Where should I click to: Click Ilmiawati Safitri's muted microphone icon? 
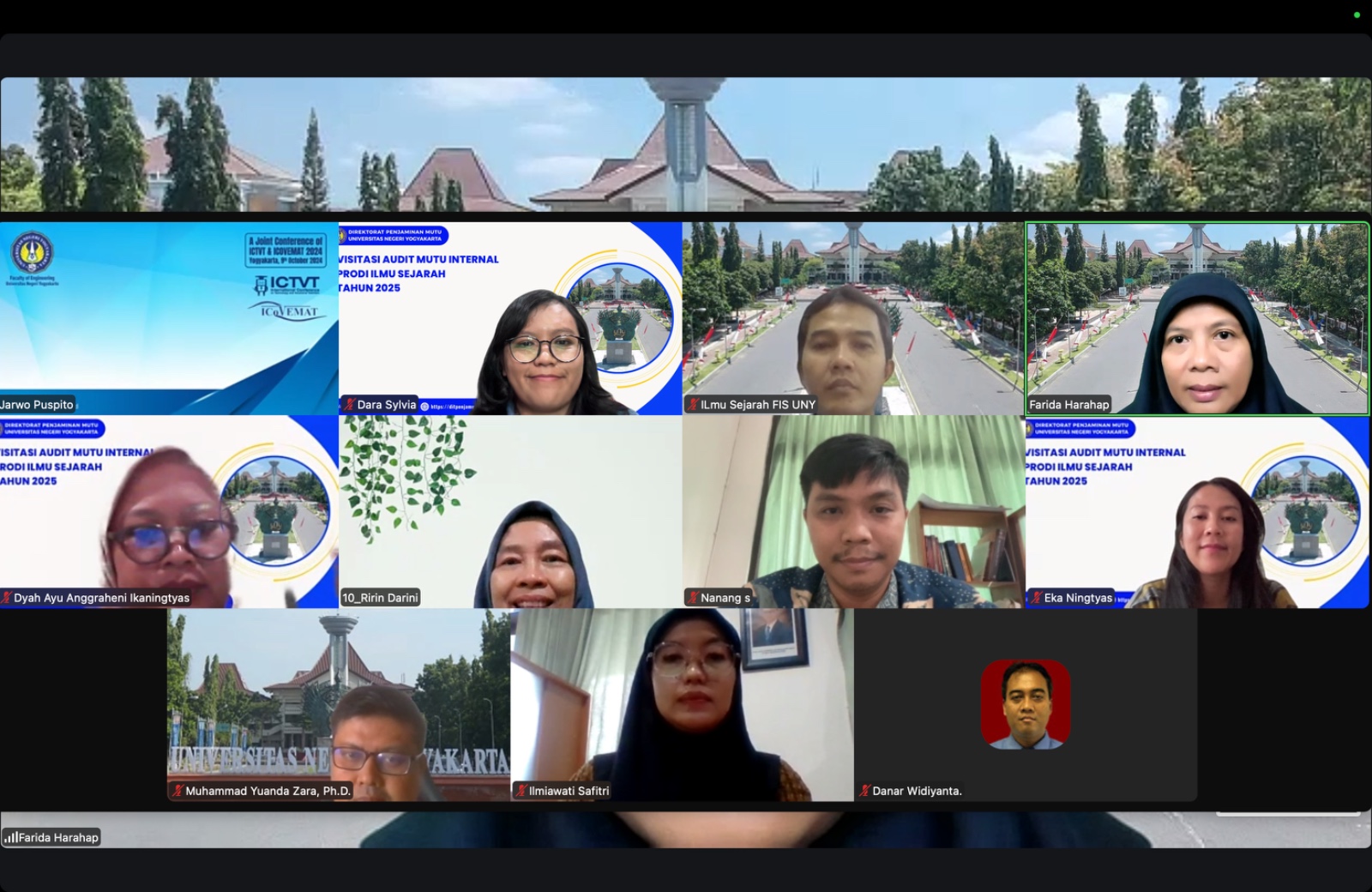point(521,791)
